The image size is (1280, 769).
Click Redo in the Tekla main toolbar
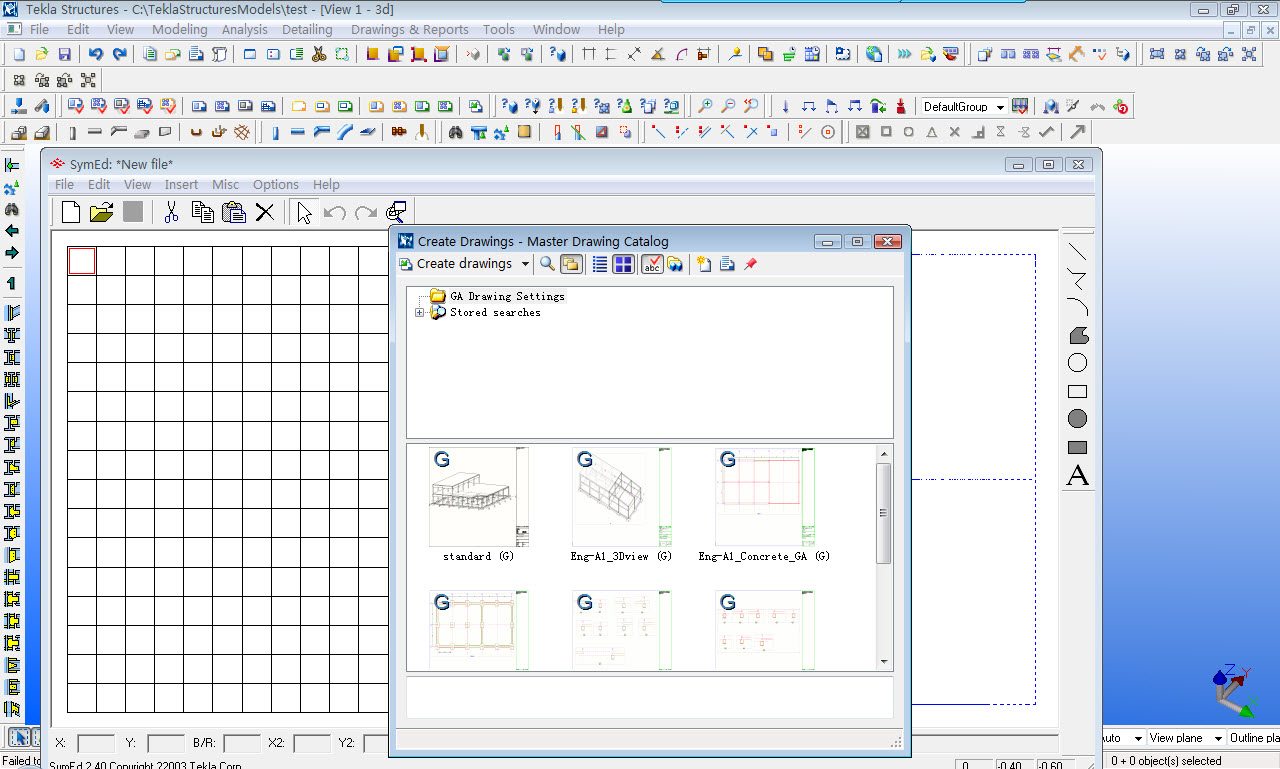tap(120, 54)
